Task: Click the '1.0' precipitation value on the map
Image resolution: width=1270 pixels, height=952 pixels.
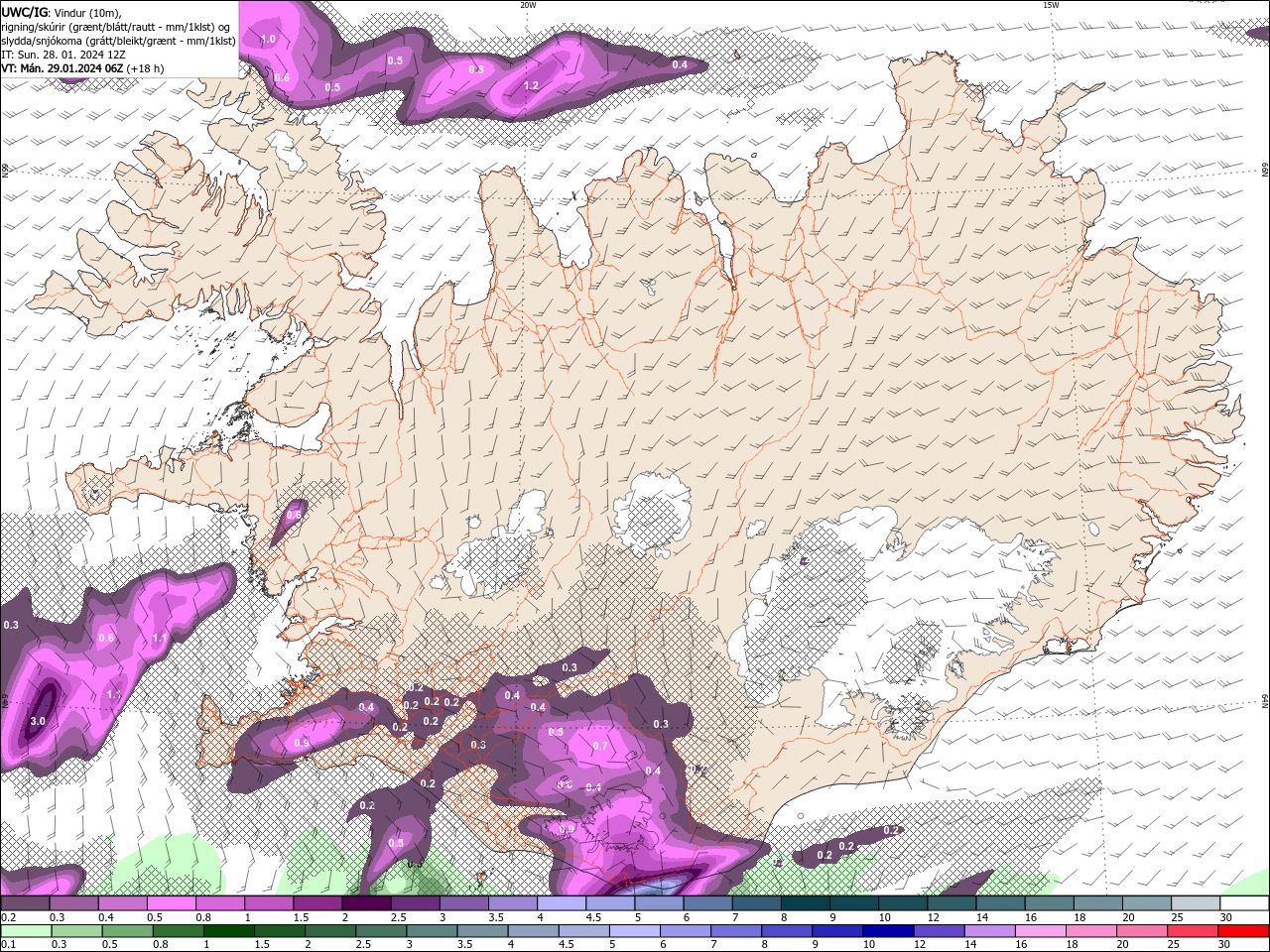Action: point(268,40)
